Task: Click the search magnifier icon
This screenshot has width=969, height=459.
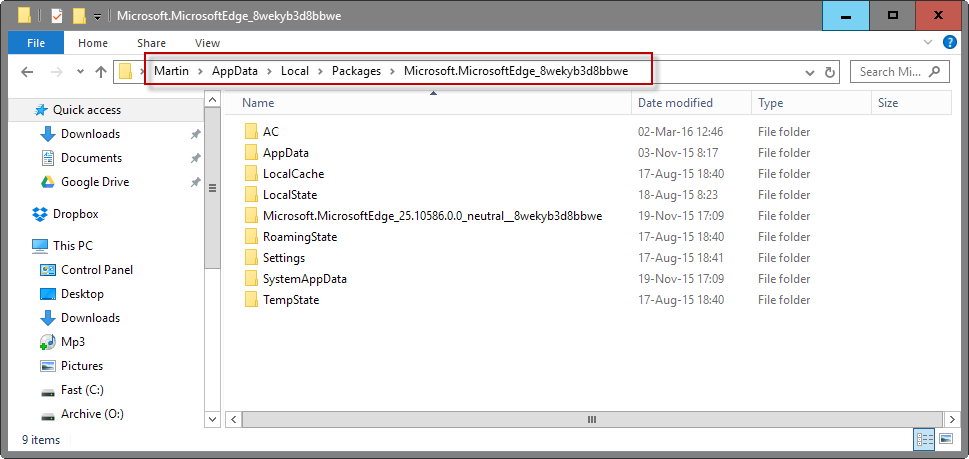Action: [936, 71]
